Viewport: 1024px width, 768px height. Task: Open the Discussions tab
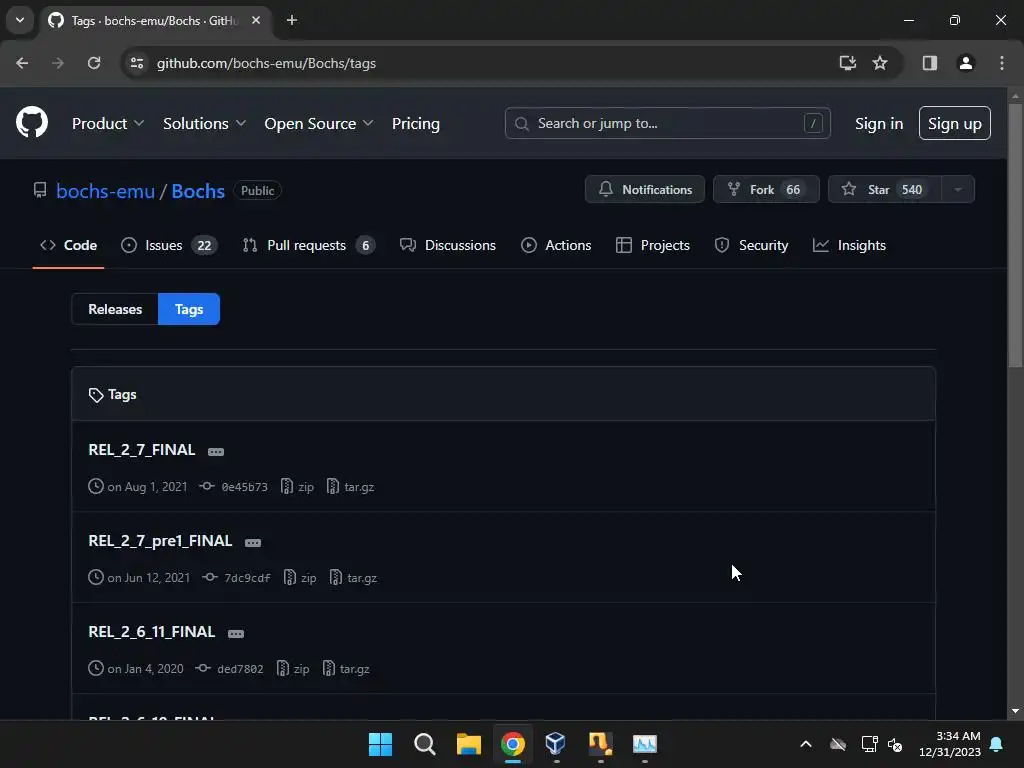(448, 245)
